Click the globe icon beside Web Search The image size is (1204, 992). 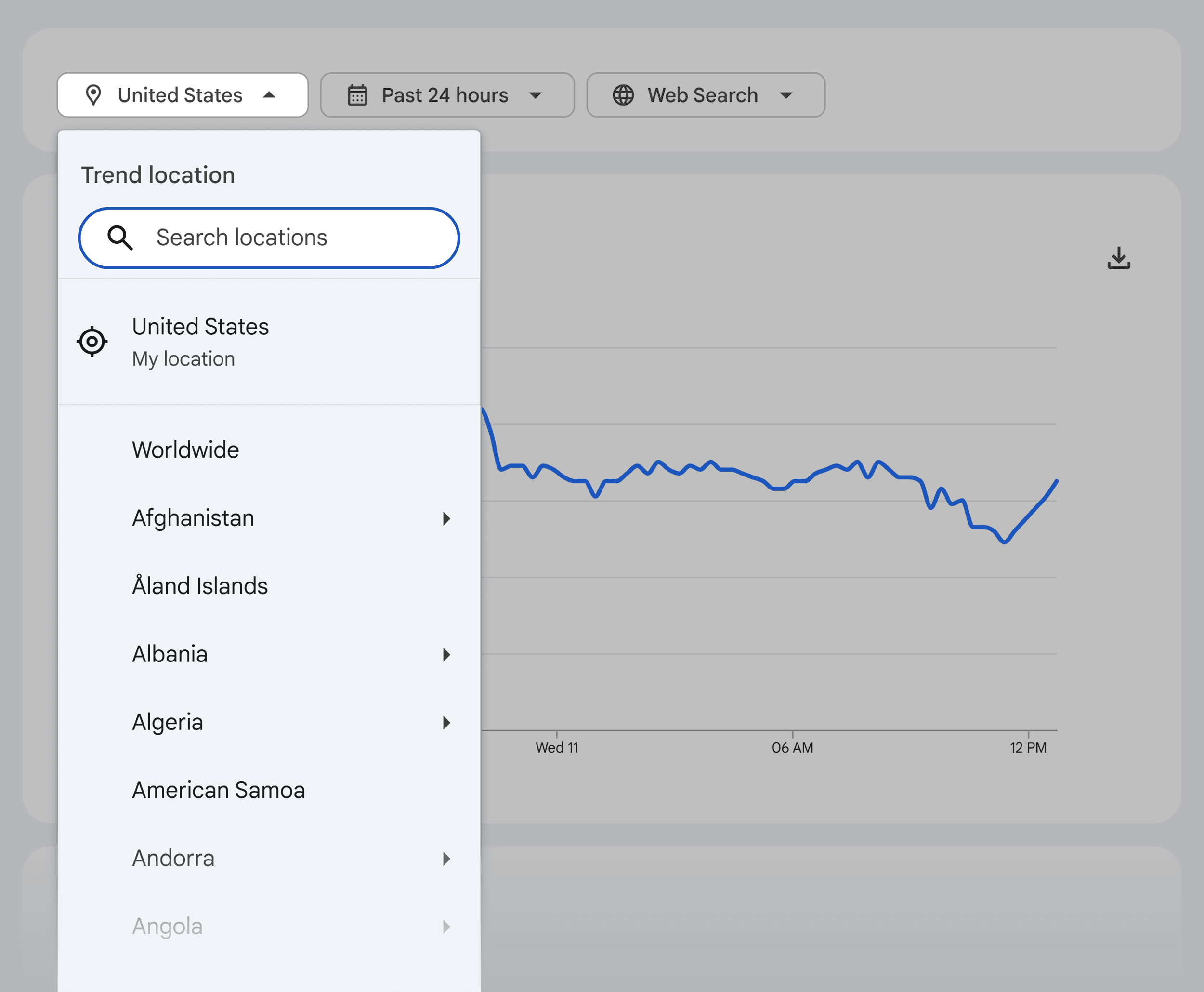(624, 95)
